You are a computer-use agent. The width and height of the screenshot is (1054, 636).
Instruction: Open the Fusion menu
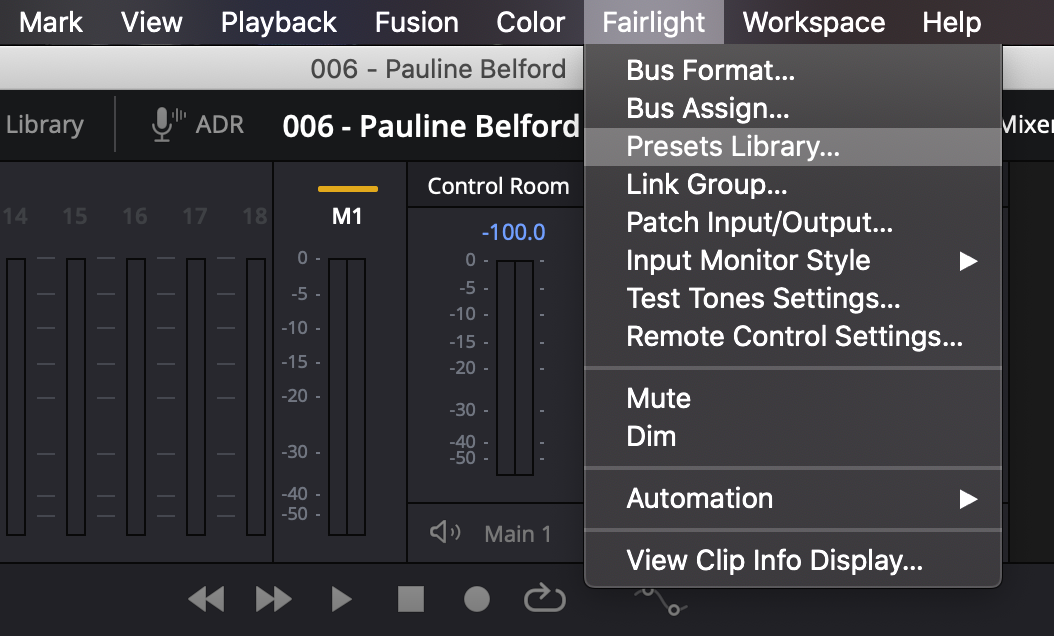[416, 22]
